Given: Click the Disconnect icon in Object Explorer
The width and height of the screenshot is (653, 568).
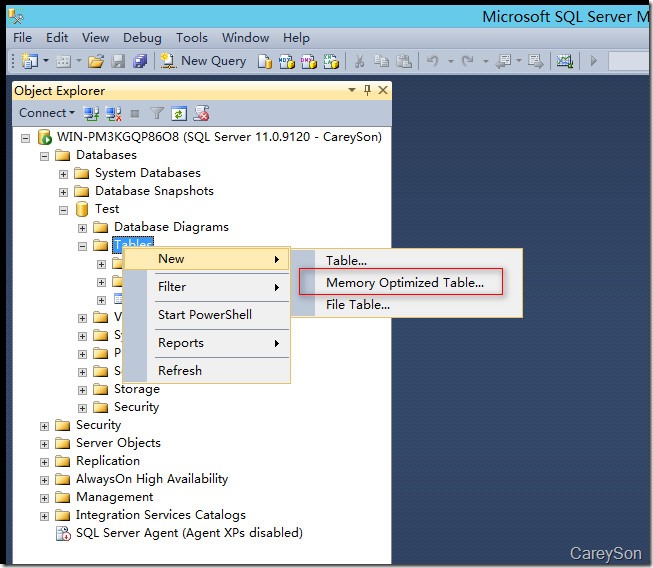Looking at the screenshot, I should pyautogui.click(x=112, y=113).
